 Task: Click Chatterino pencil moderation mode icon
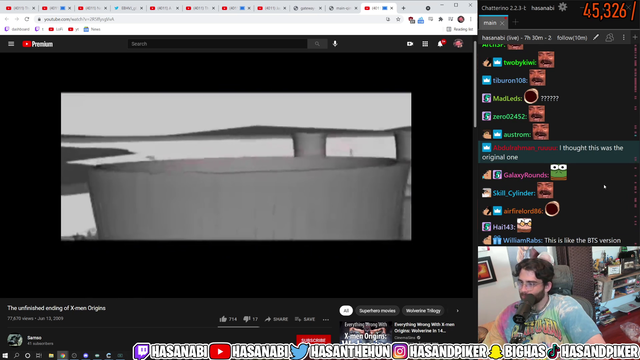[x=596, y=38]
